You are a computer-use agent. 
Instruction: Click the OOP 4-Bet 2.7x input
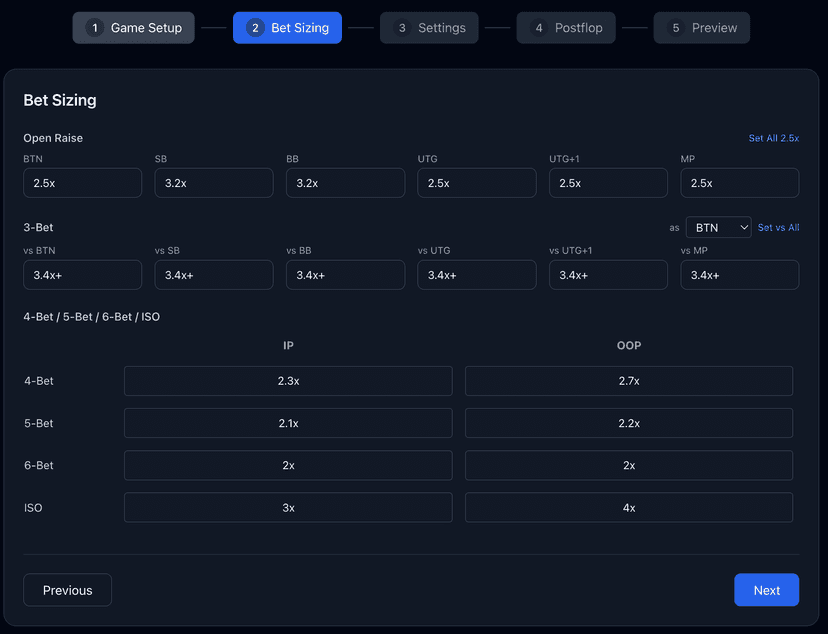click(628, 380)
